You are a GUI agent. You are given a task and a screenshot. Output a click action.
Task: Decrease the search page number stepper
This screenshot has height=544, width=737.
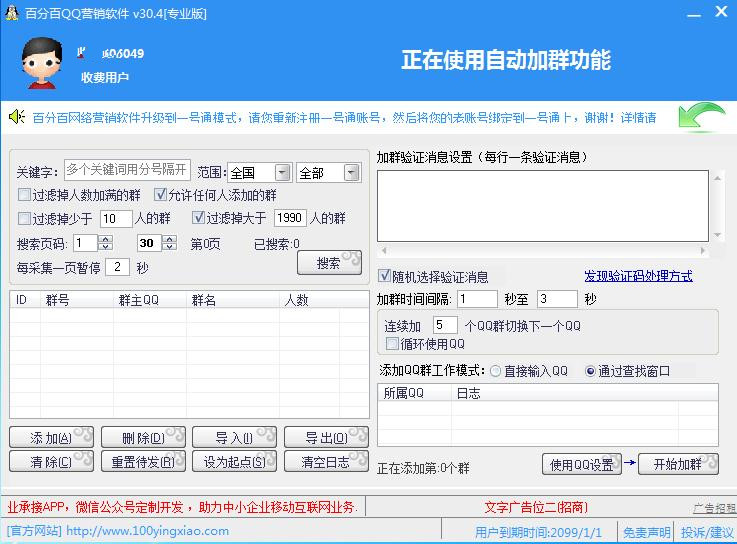pyautogui.click(x=105, y=247)
